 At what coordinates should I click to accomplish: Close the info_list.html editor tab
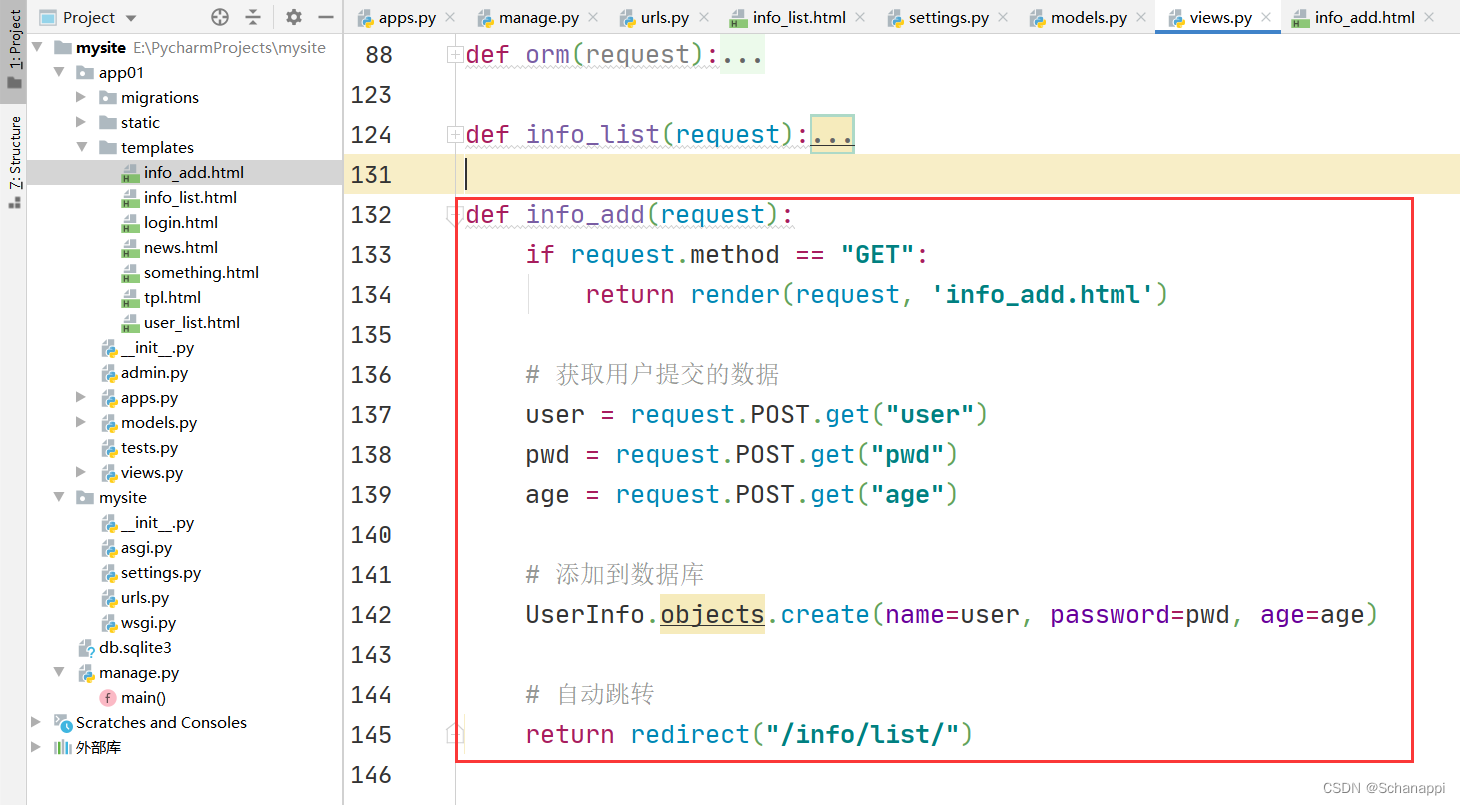[861, 18]
